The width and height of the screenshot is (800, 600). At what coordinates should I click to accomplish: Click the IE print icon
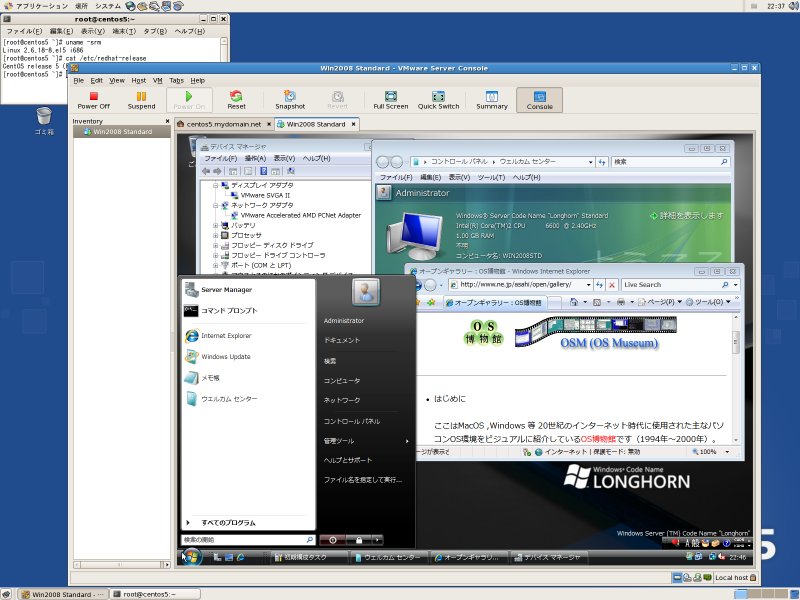coord(621,302)
